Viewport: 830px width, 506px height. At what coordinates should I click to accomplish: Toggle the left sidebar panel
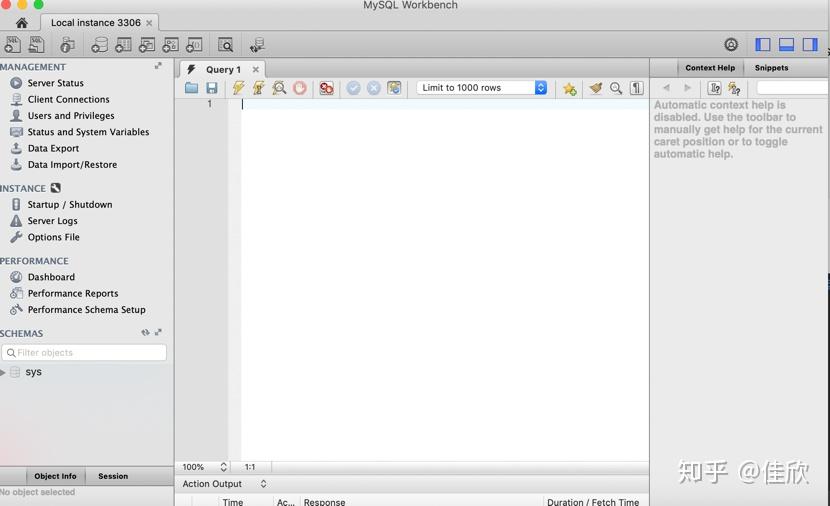point(763,44)
